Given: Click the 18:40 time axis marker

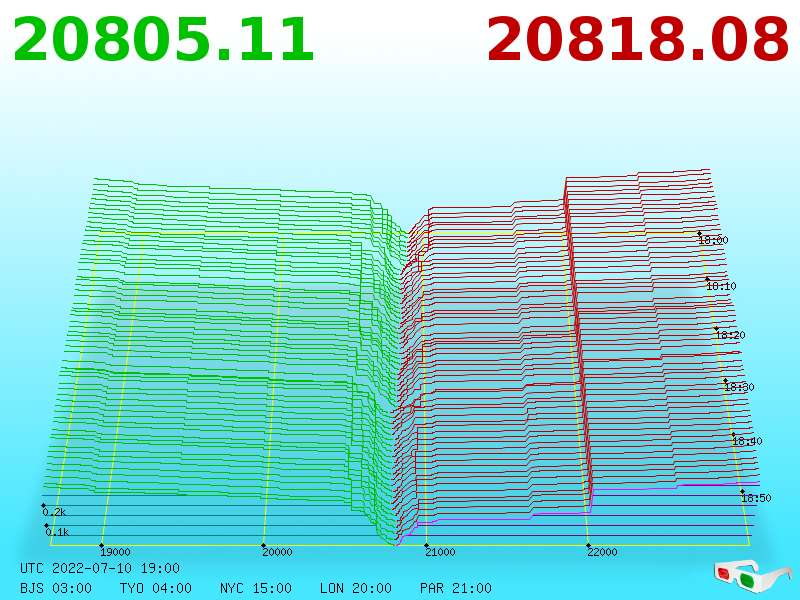Looking at the screenshot, I should click(x=747, y=441).
